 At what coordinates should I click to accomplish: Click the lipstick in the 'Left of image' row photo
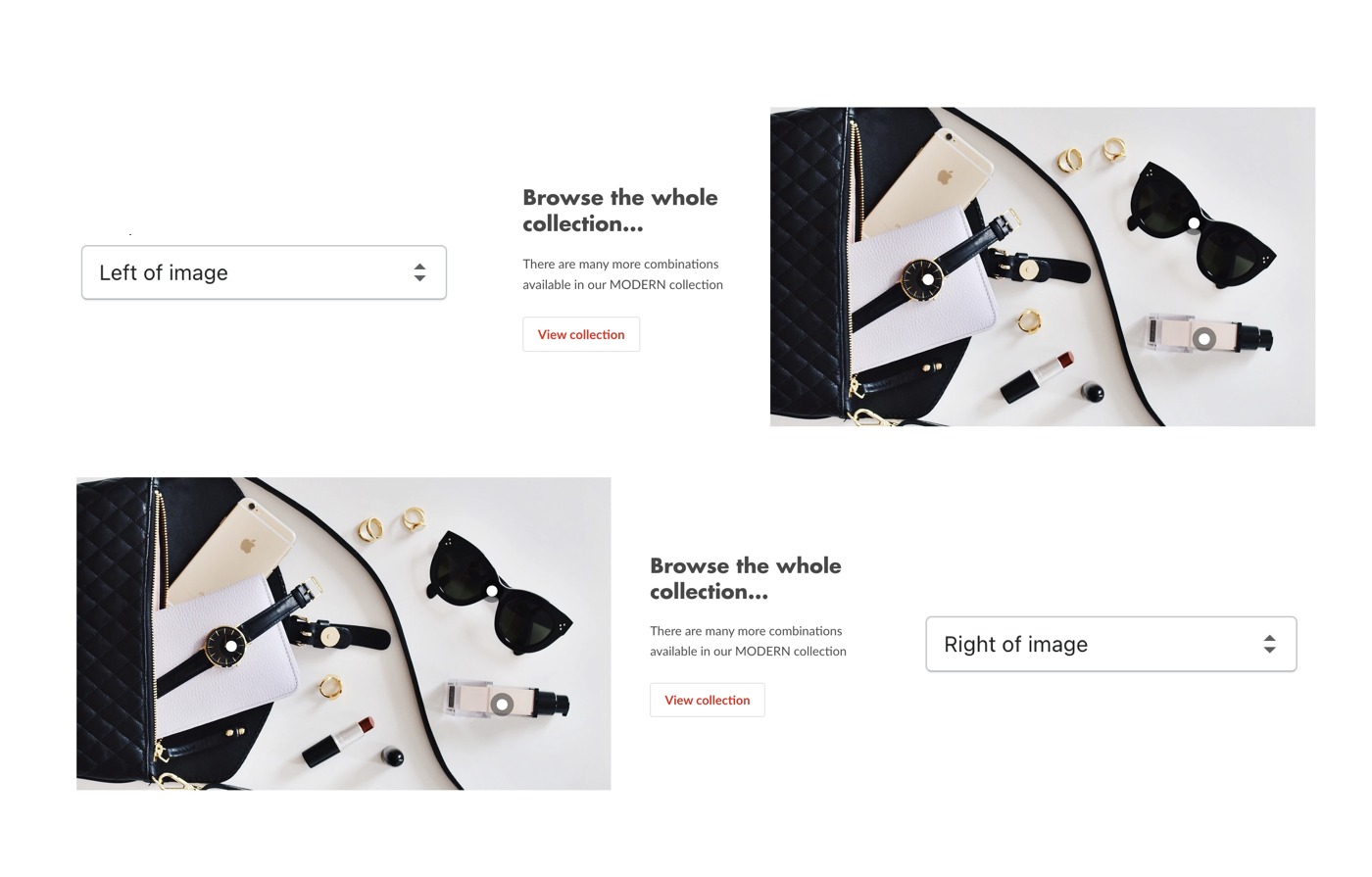[1037, 377]
